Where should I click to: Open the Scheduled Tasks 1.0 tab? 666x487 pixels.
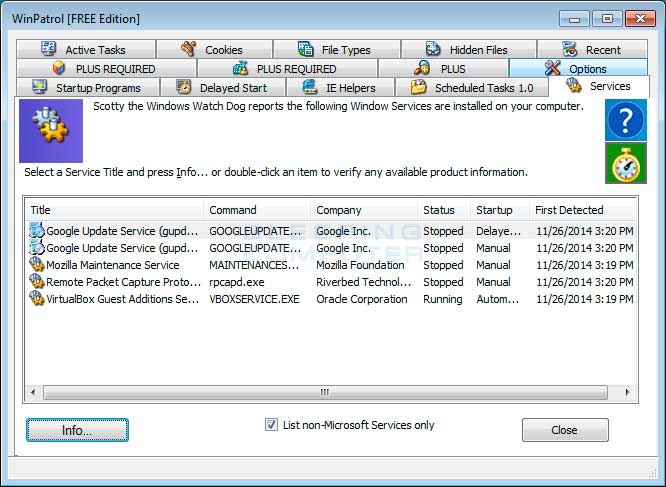[x=471, y=87]
